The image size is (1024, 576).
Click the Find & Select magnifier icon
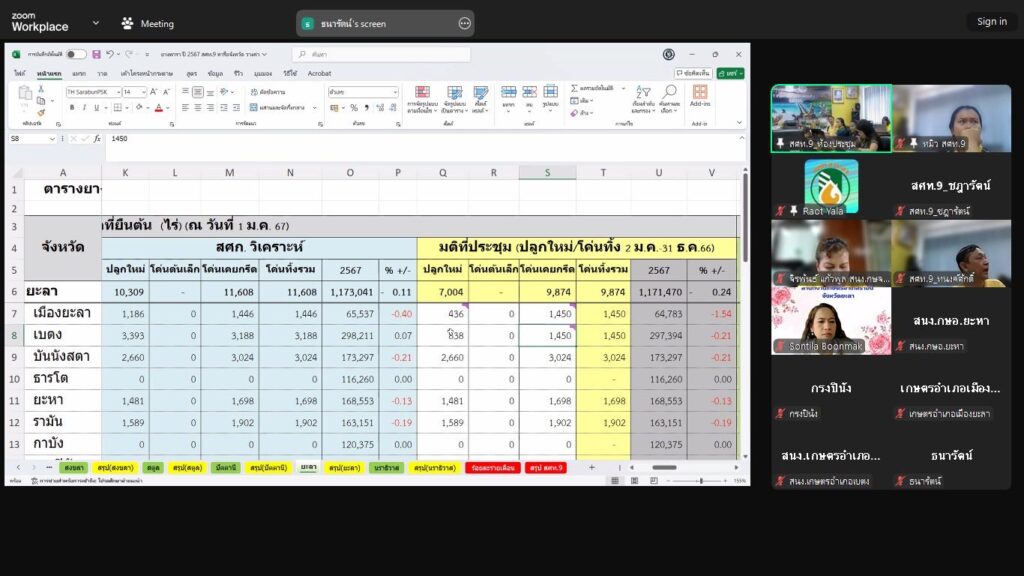coord(670,93)
